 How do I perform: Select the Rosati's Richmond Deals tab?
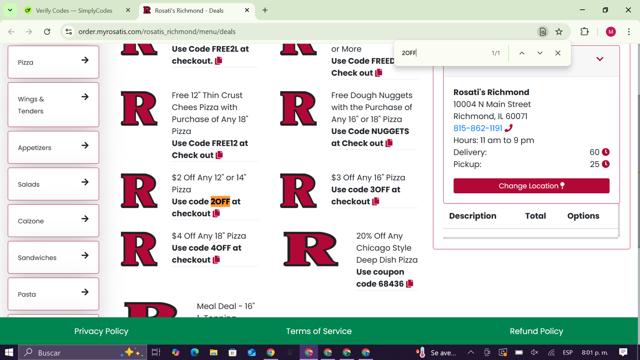pos(190,11)
